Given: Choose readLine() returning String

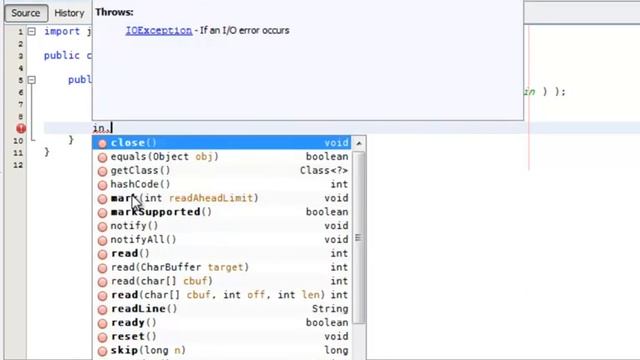Looking at the screenshot, I should pyautogui.click(x=222, y=309).
